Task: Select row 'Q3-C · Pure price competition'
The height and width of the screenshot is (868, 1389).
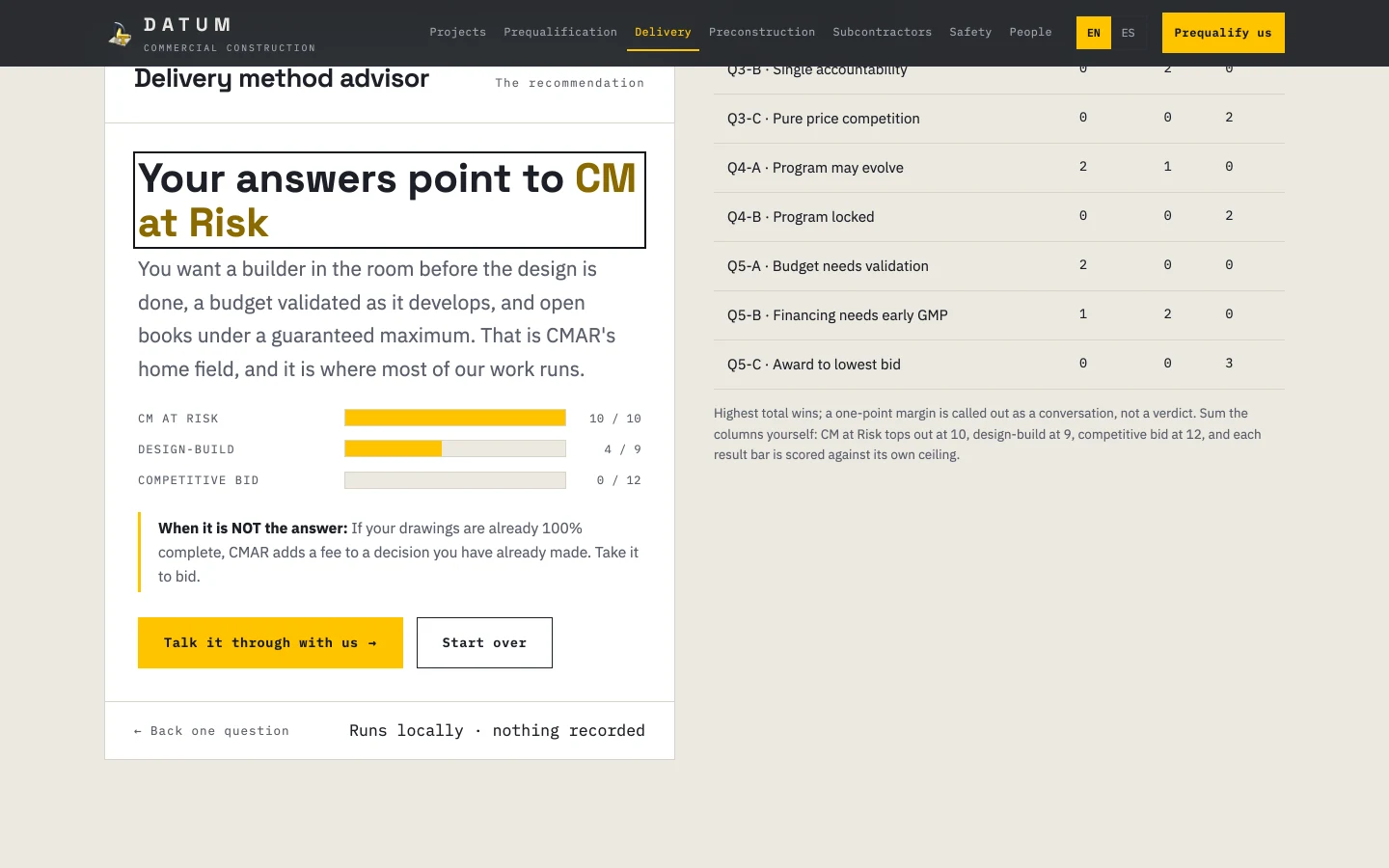Action: [999, 119]
